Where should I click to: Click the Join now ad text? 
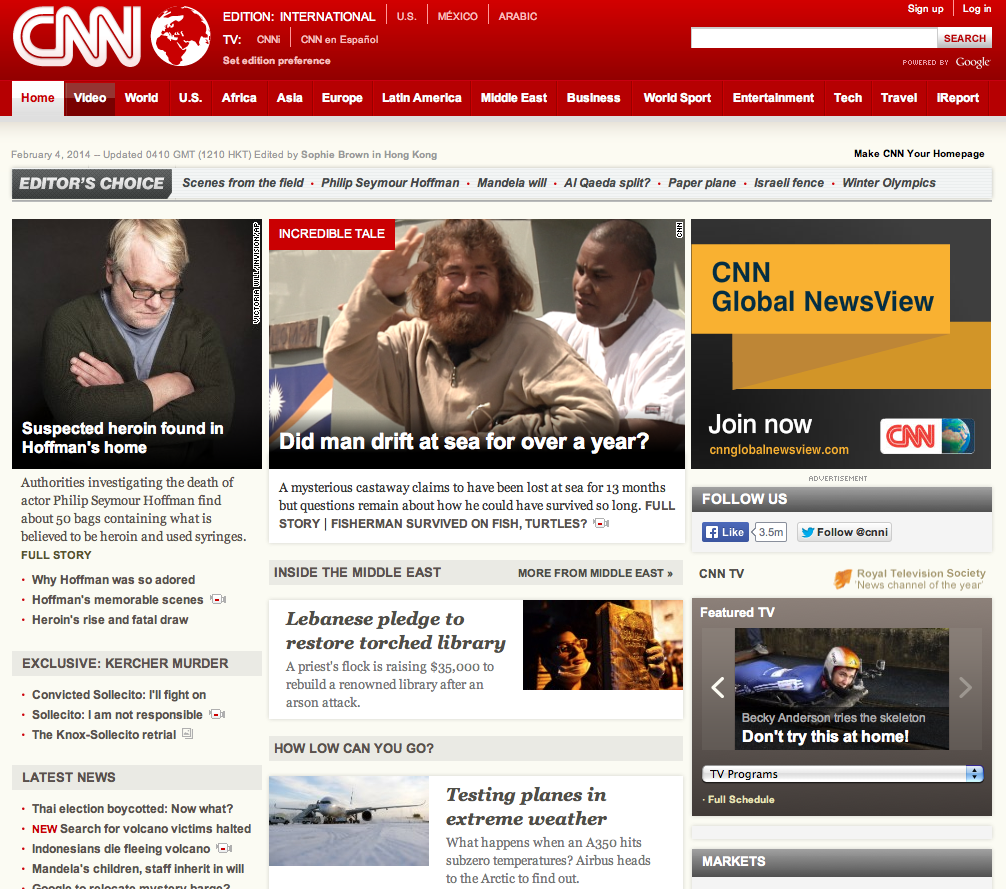(x=760, y=425)
